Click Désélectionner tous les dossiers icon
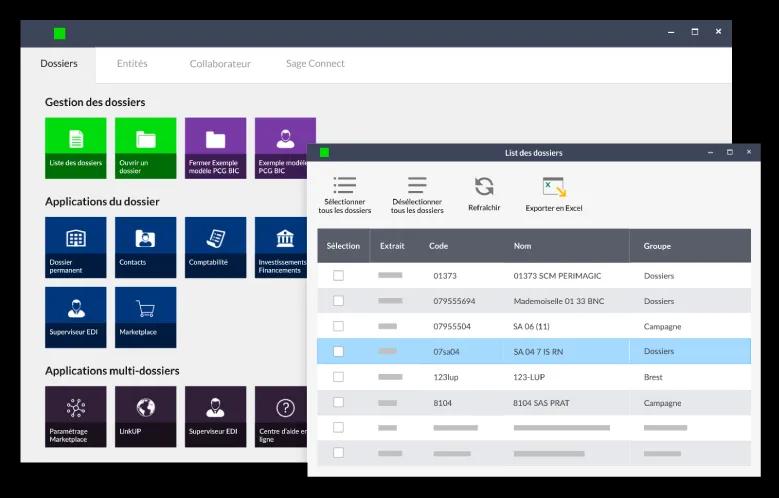Image resolution: width=779 pixels, height=498 pixels. click(417, 185)
